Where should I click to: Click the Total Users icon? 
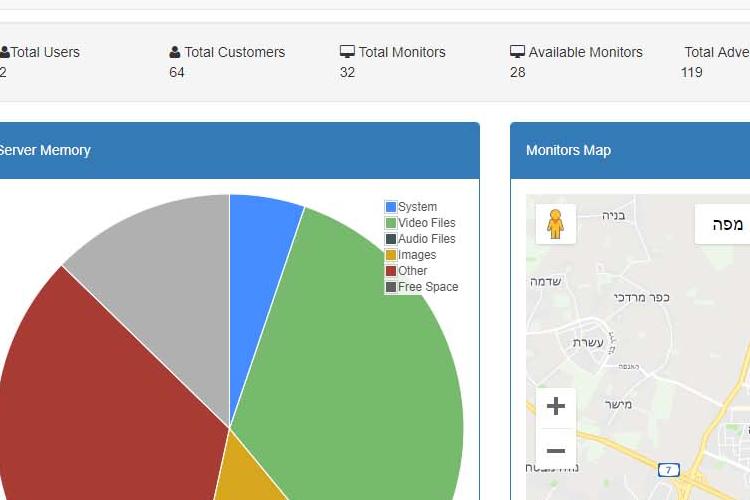point(4,52)
